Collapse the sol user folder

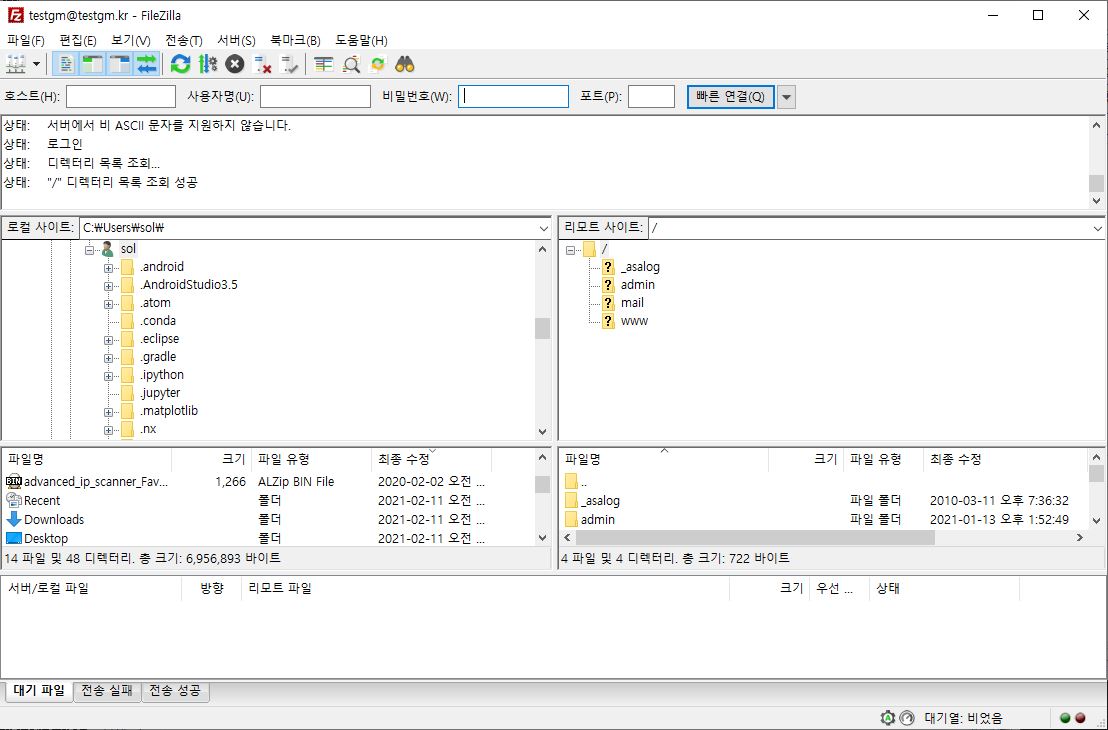point(89,249)
